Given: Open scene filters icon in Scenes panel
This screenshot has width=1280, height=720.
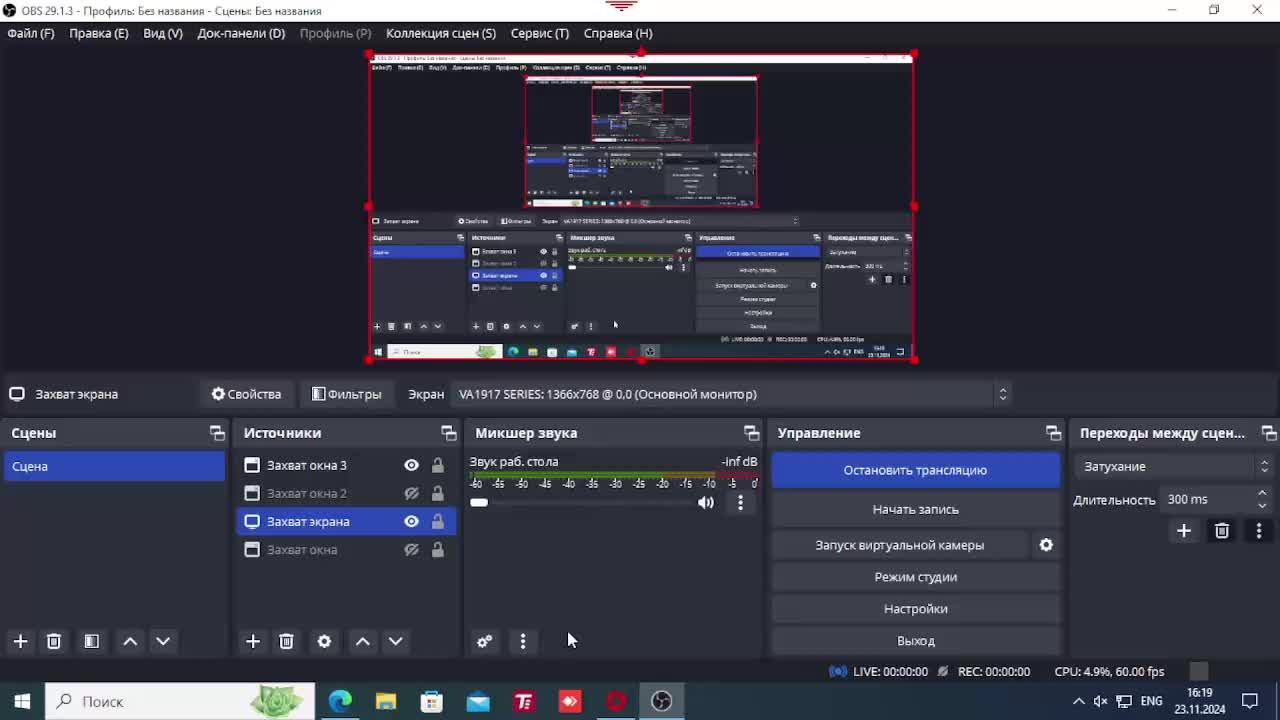Looking at the screenshot, I should coord(91,641).
